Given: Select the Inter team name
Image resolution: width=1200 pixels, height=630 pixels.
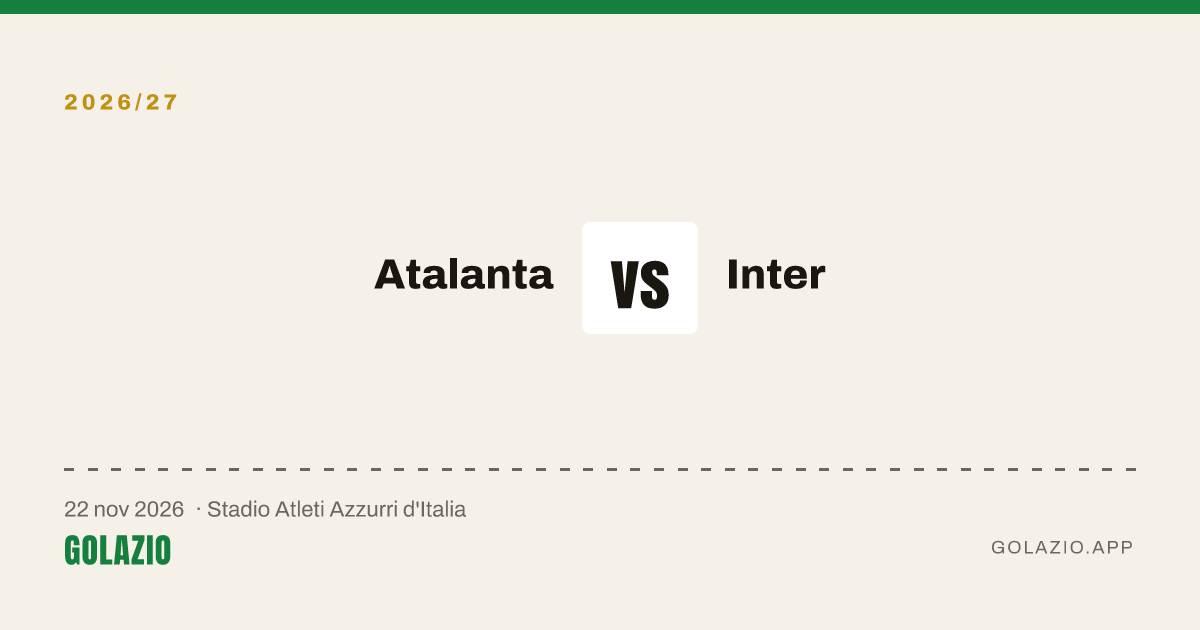Looking at the screenshot, I should (776, 274).
